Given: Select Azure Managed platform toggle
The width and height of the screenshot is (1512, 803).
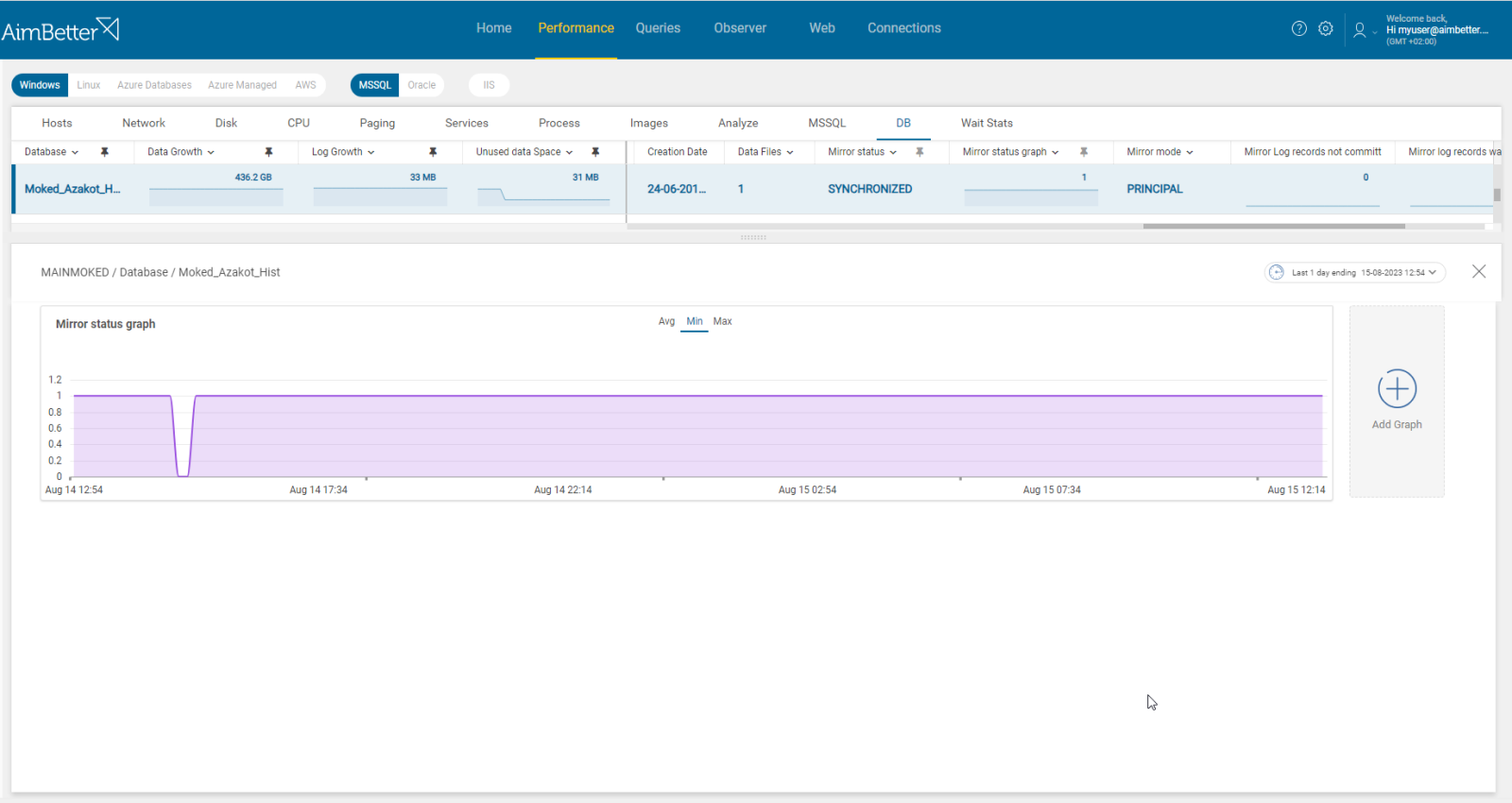Looking at the screenshot, I should coord(242,85).
